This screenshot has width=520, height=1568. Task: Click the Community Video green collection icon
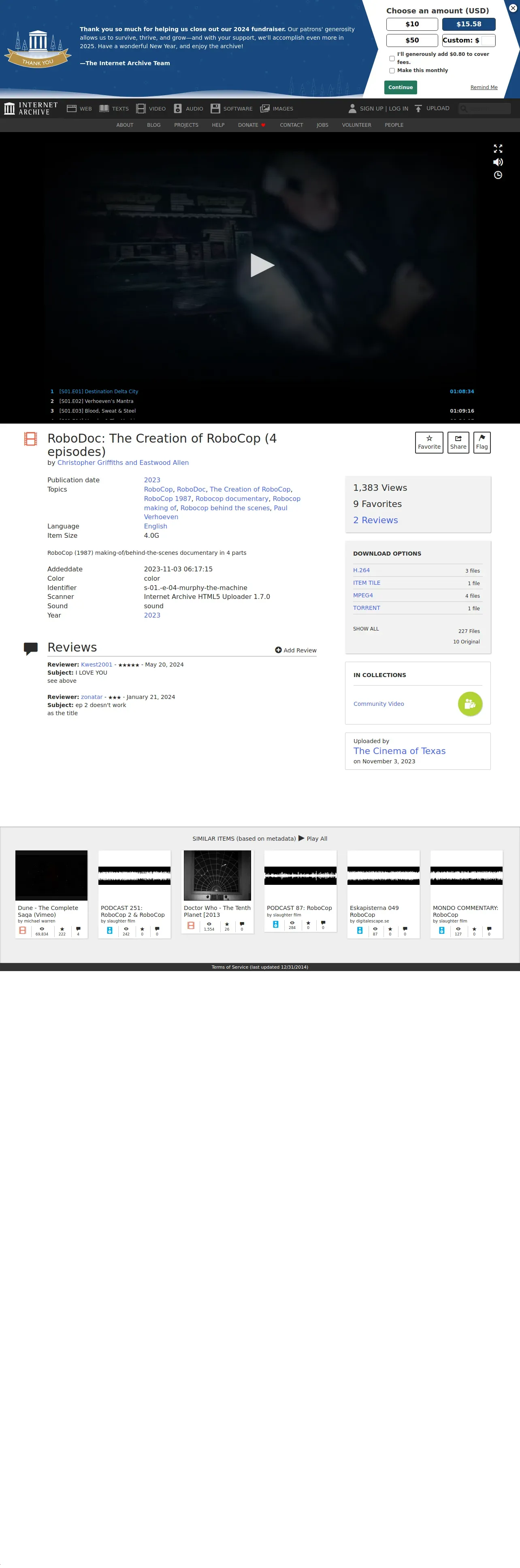[470, 704]
